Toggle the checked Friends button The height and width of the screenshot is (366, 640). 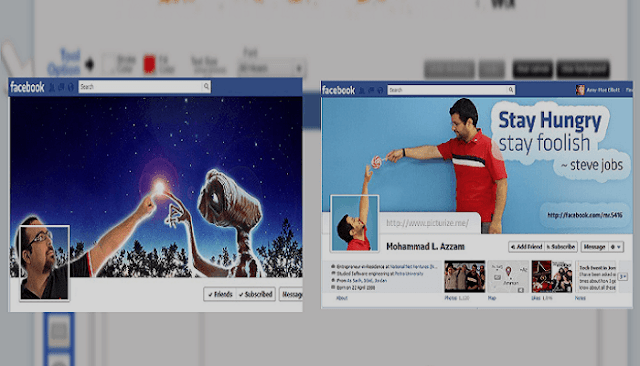[220, 294]
